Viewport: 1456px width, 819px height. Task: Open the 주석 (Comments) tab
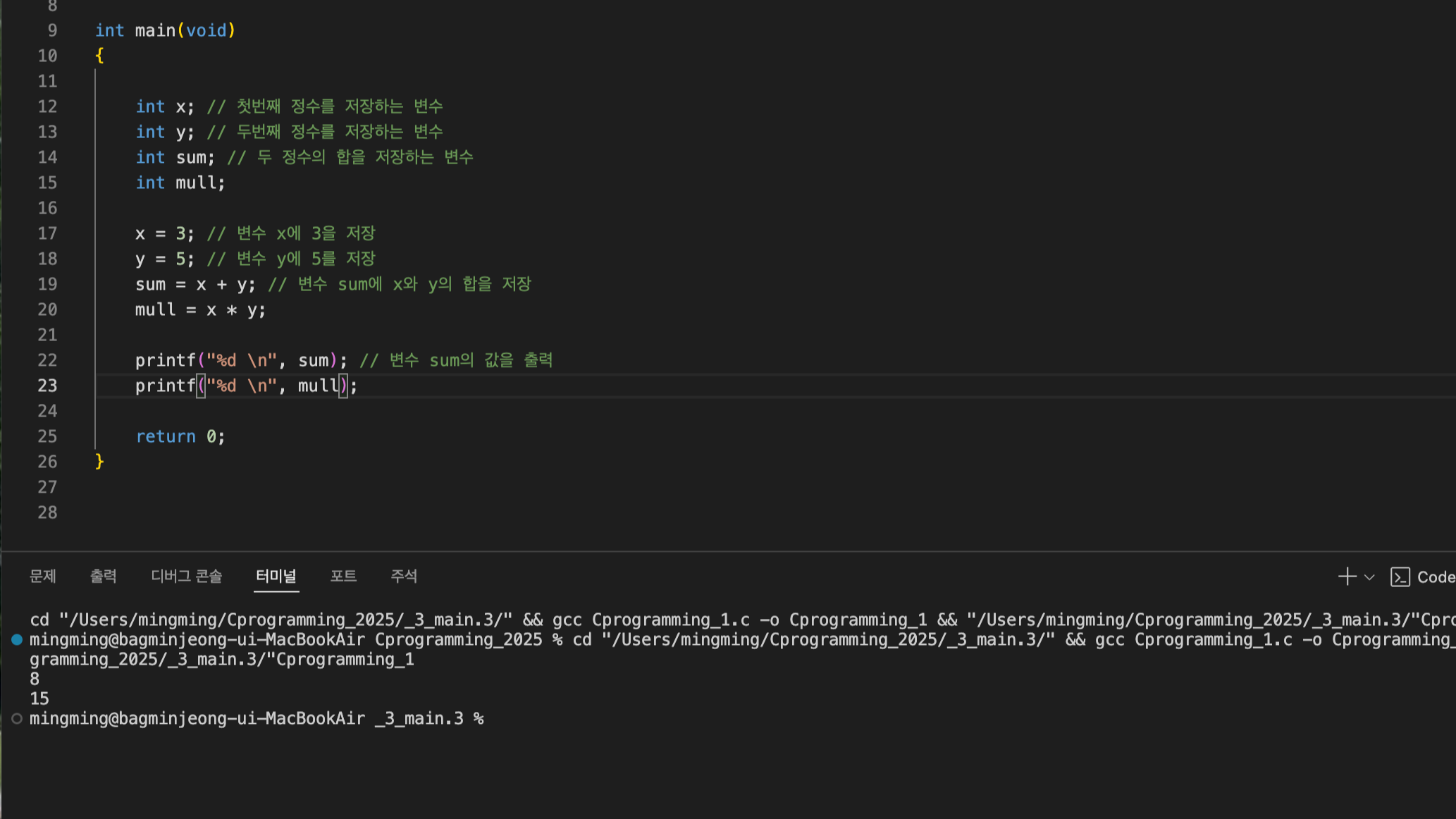[404, 577]
